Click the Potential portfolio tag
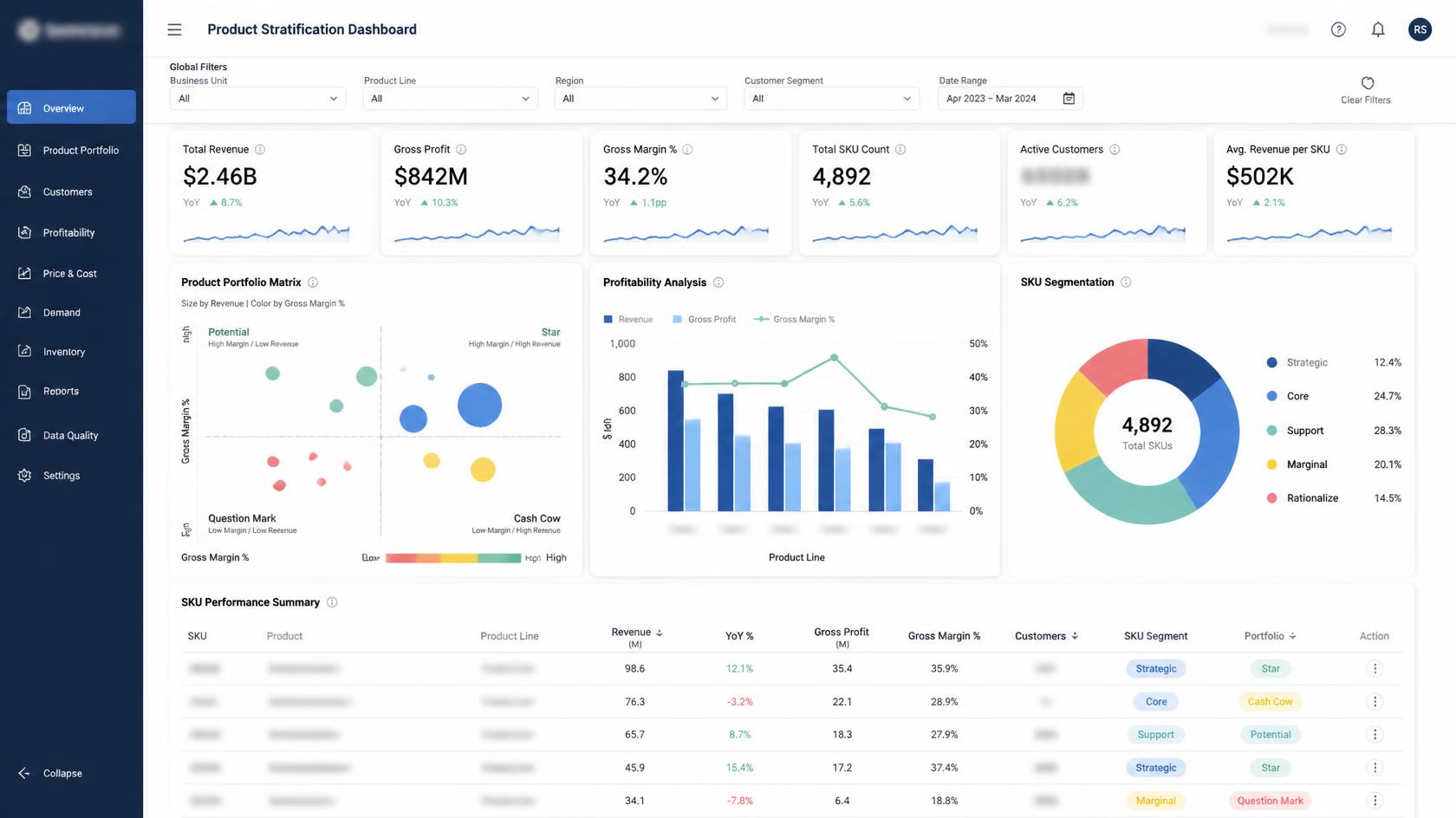1456x818 pixels. pyautogui.click(x=1271, y=735)
